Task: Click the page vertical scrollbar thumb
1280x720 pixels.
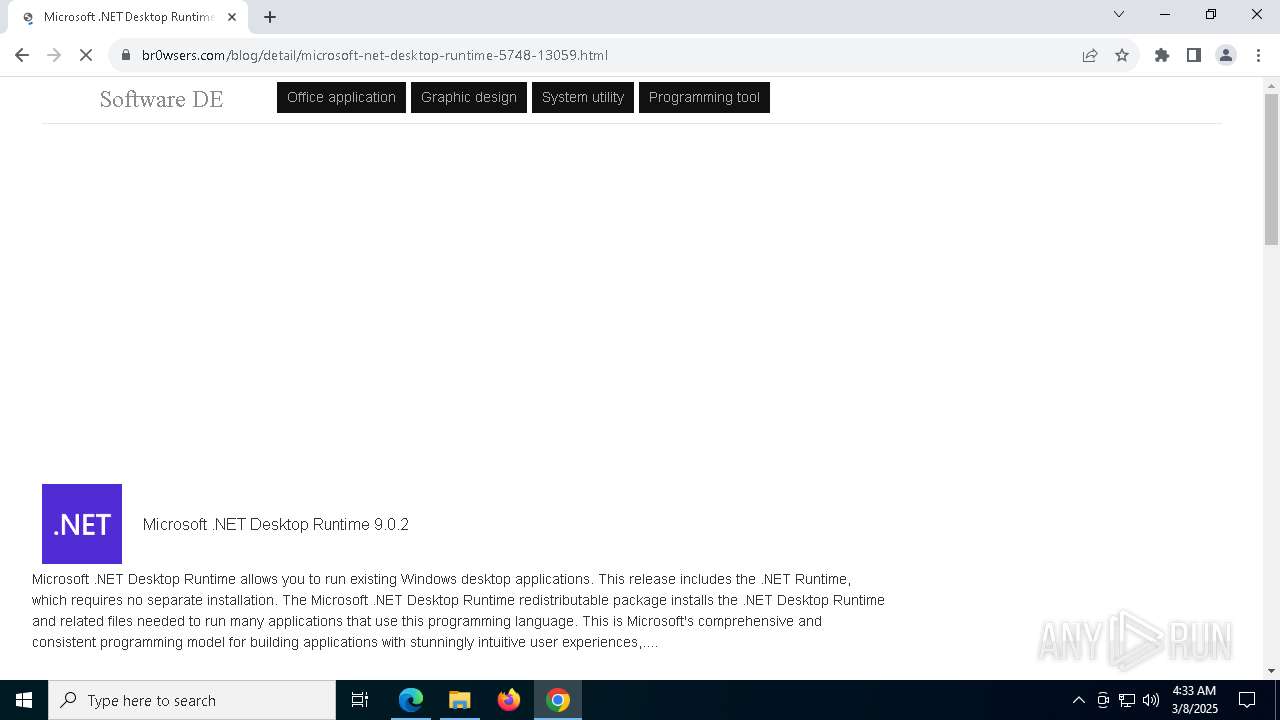Action: tap(1271, 169)
